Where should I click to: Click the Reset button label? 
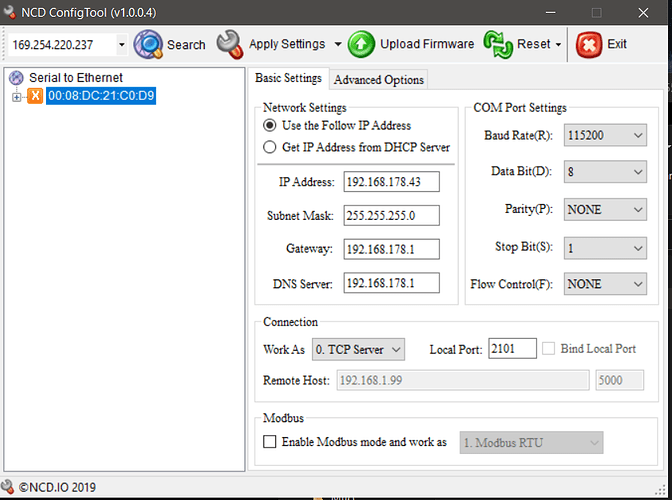pyautogui.click(x=534, y=44)
